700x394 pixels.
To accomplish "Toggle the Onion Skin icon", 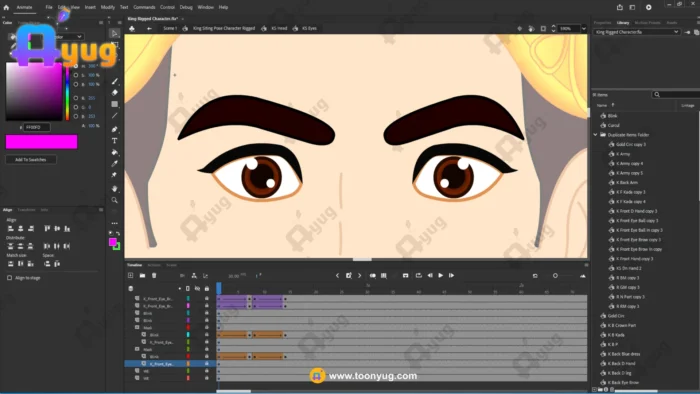I will click(373, 276).
